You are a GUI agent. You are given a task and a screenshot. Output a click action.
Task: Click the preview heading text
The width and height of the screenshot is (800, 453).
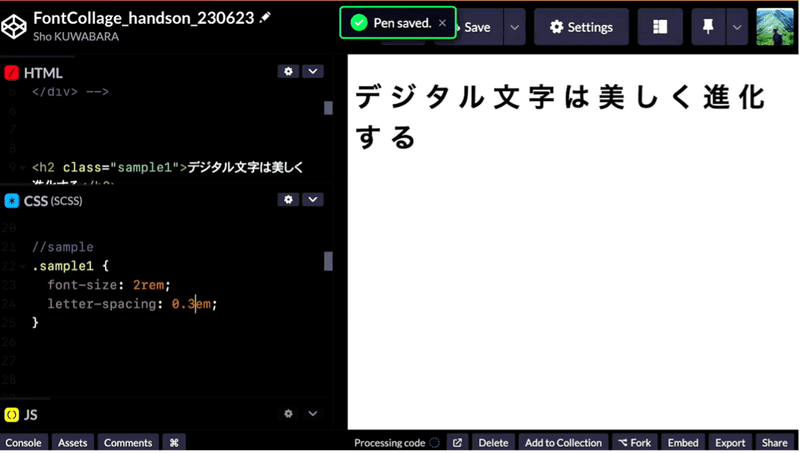pos(560,117)
